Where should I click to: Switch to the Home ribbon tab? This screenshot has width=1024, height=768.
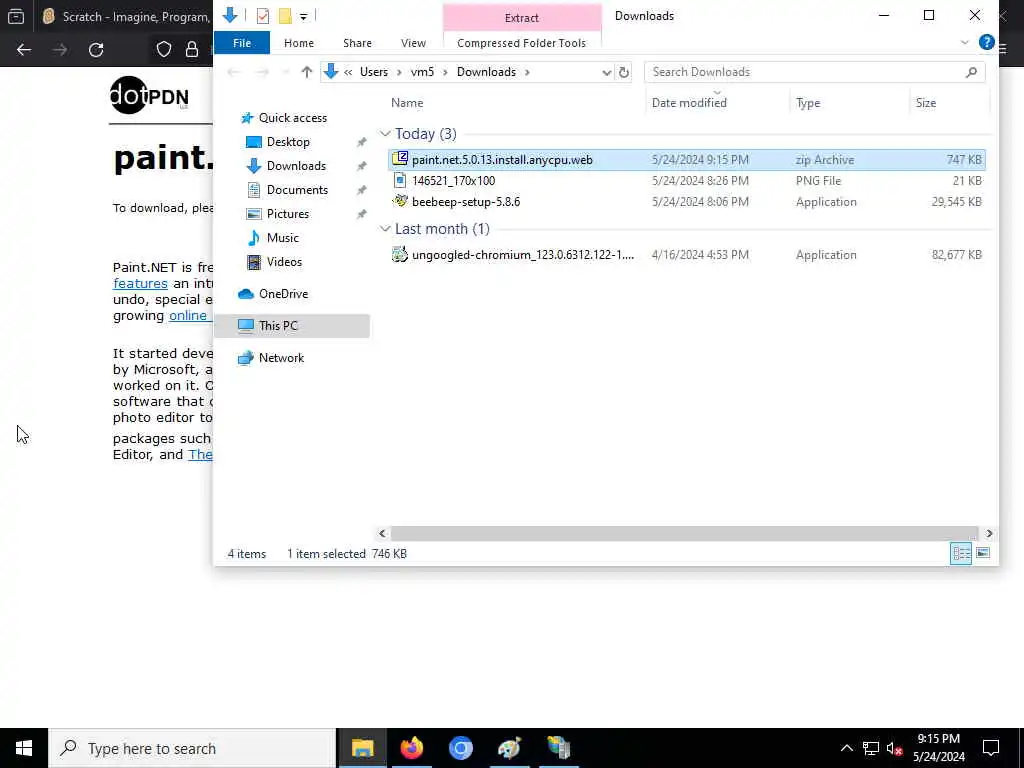298,43
